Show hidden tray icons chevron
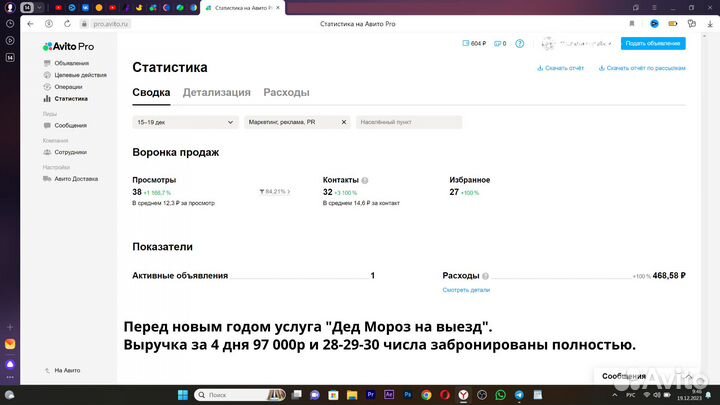 (615, 395)
